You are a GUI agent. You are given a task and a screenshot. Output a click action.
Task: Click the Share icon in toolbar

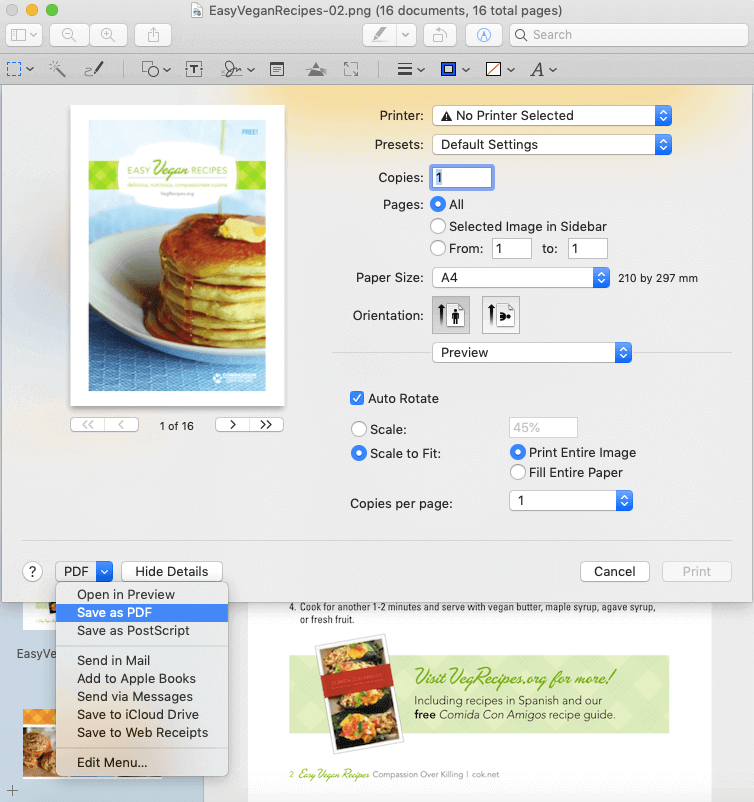(153, 35)
